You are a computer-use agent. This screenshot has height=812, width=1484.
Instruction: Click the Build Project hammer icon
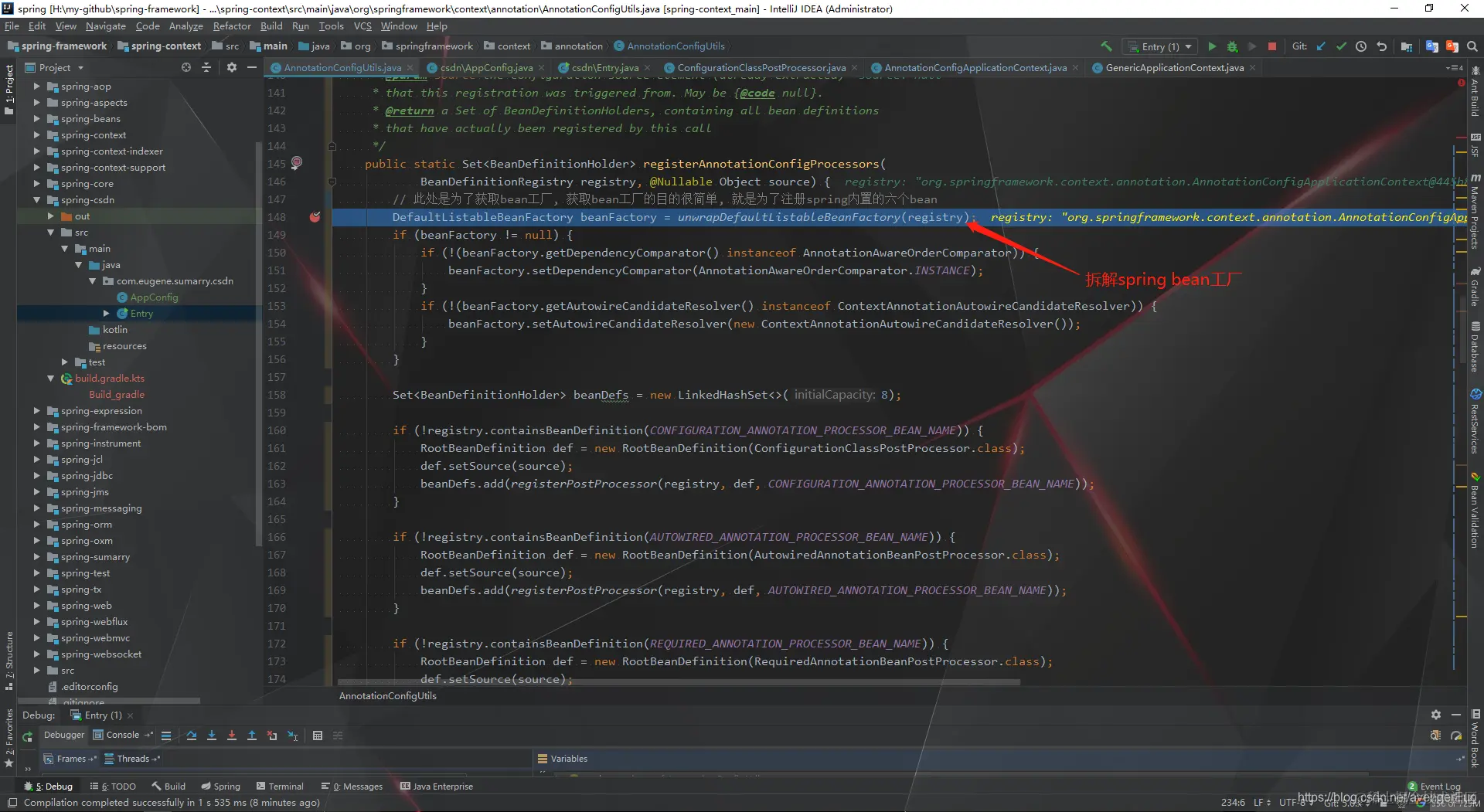[x=1106, y=46]
